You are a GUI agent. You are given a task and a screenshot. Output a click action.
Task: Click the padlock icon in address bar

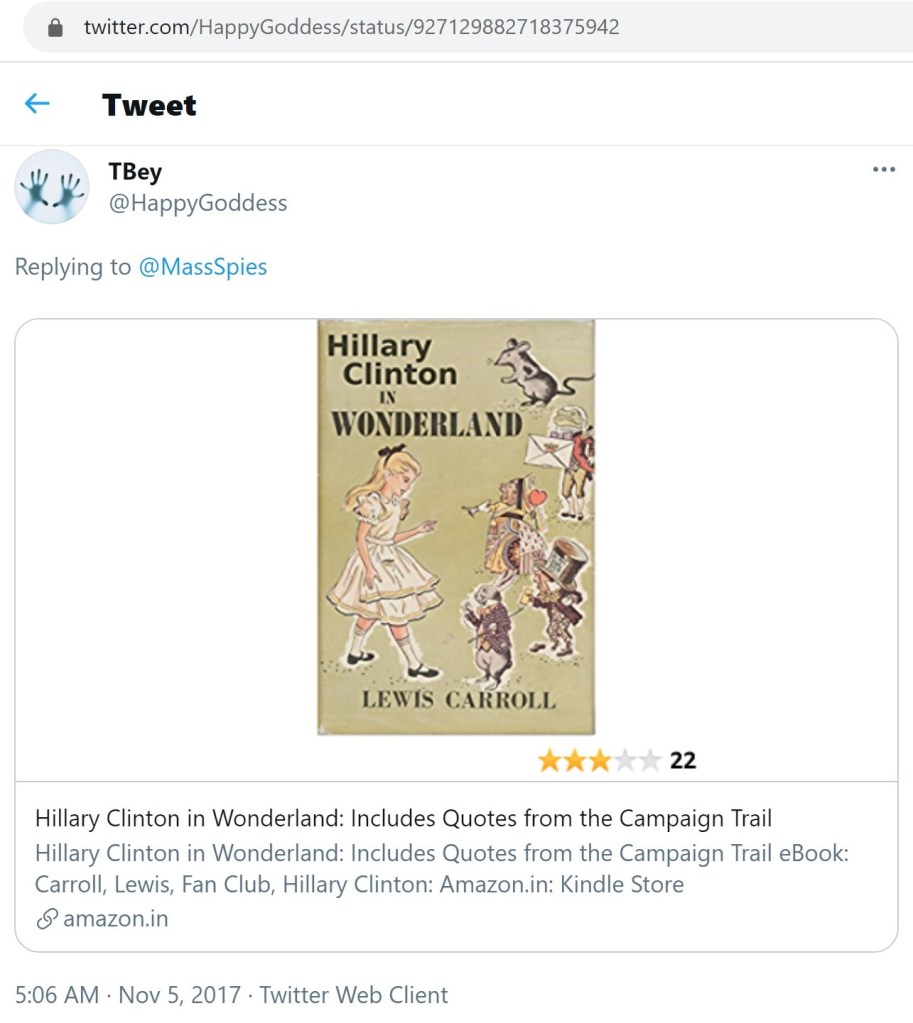55,27
